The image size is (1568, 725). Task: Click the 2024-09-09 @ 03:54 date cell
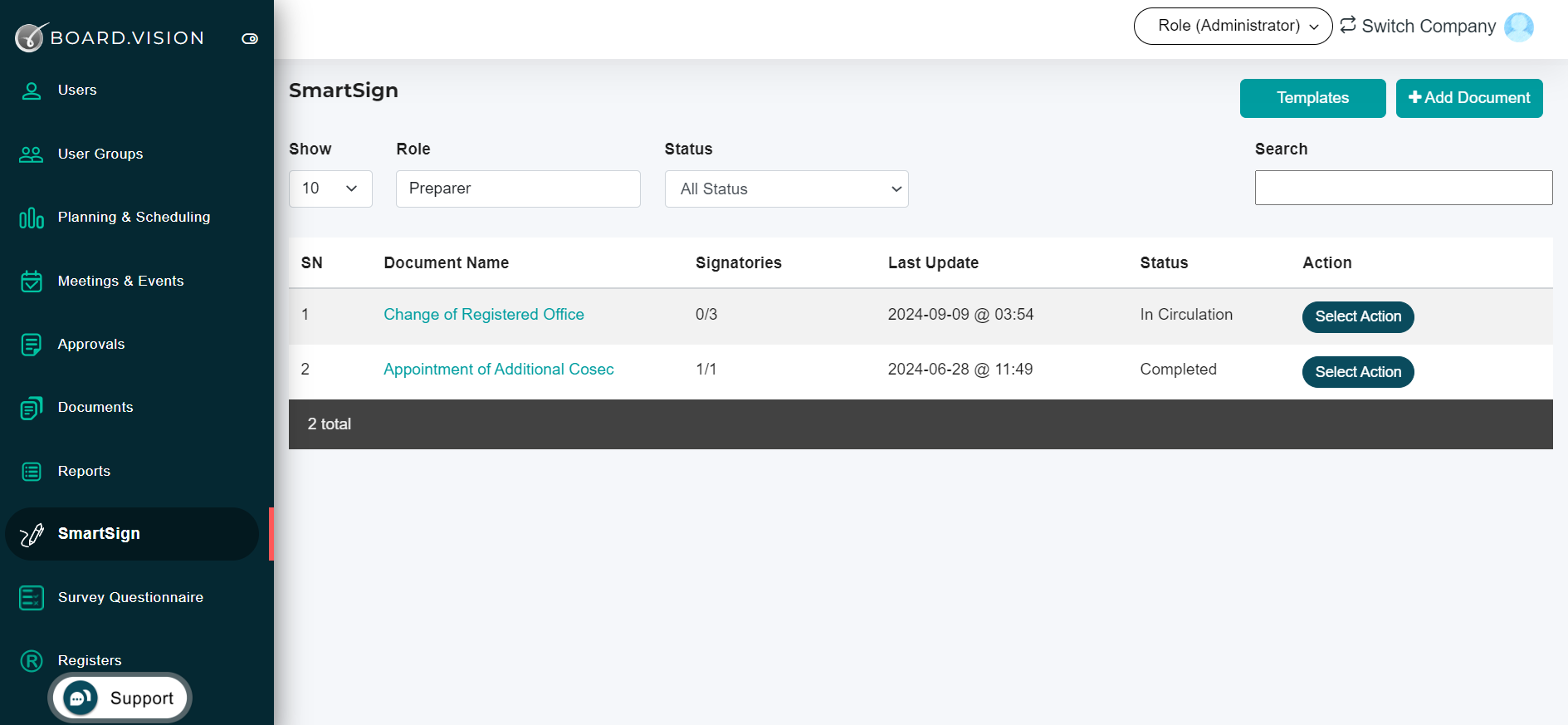(x=960, y=315)
